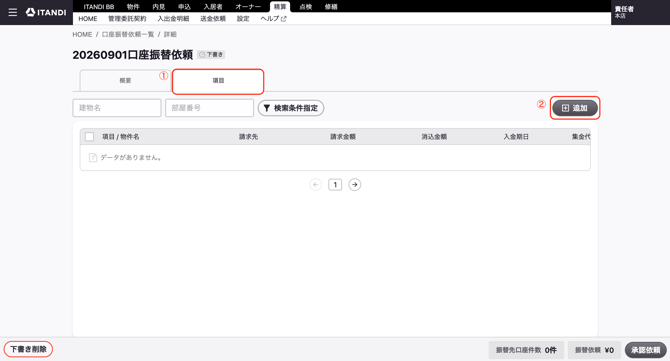Click the 項目 / 物件名 column header
Image resolution: width=670 pixels, height=361 pixels.
coord(120,137)
